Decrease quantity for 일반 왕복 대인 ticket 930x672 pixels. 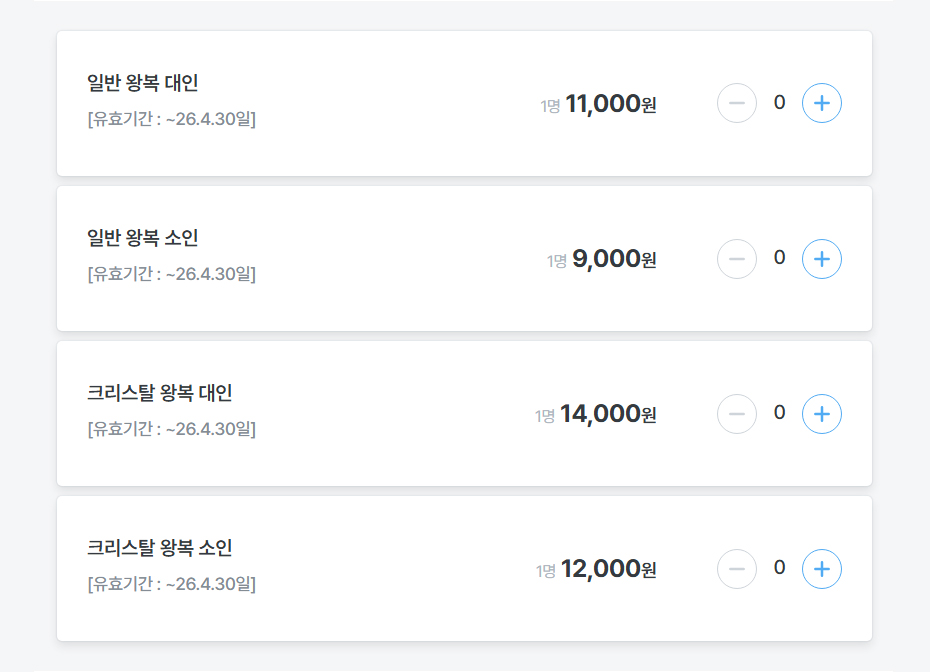point(737,103)
